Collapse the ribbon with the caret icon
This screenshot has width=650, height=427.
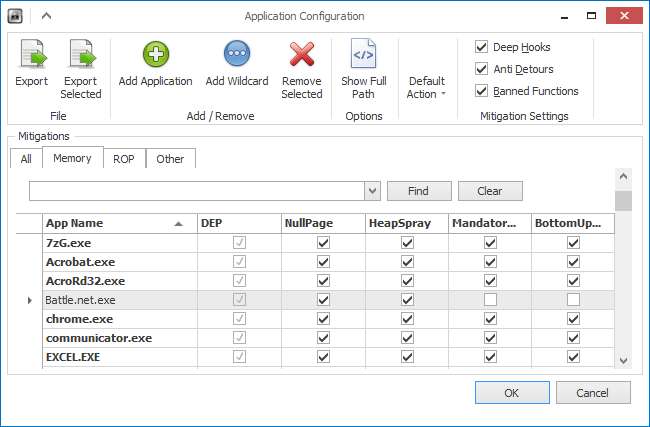pos(46,16)
